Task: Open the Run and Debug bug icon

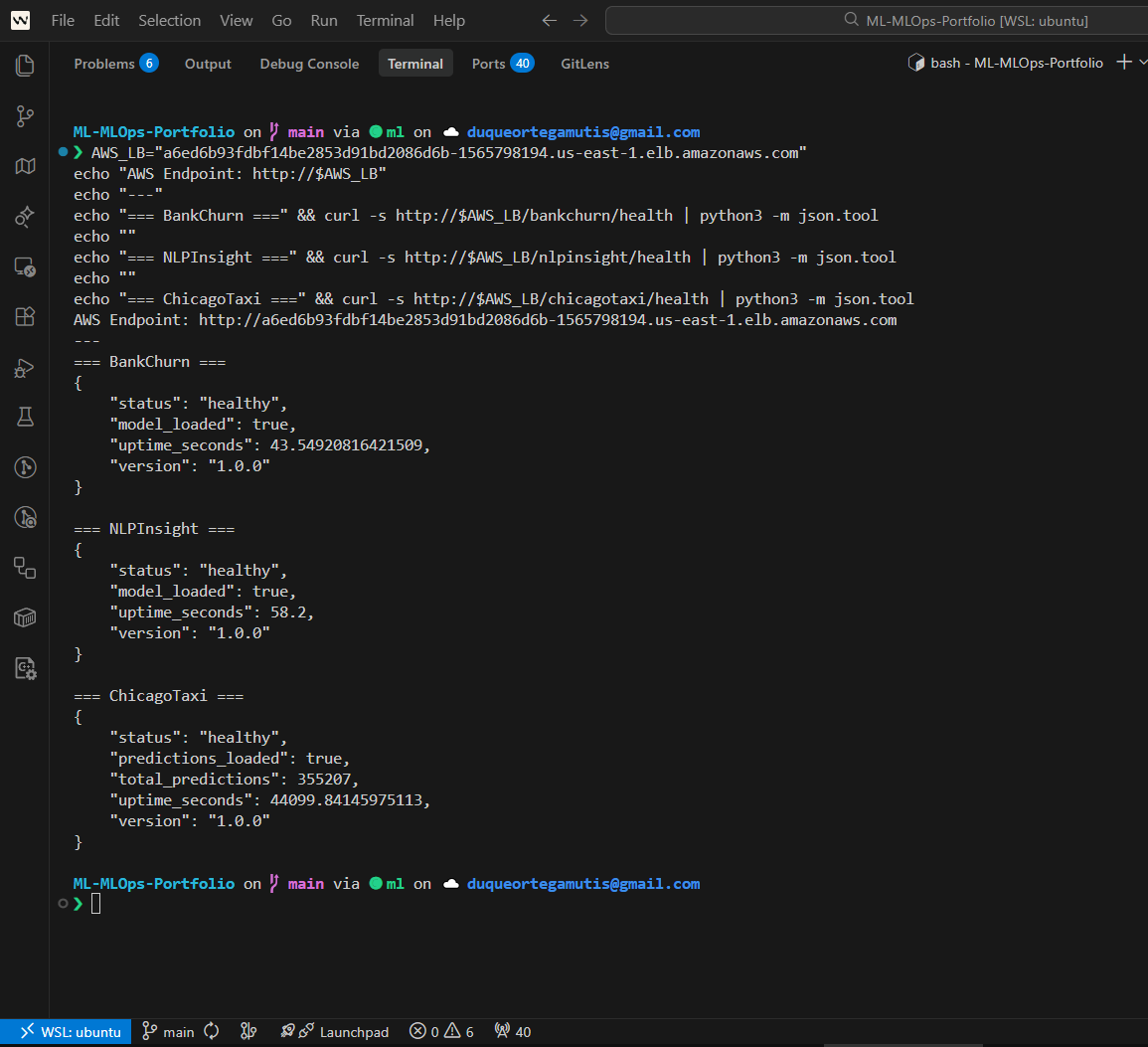Action: click(25, 367)
